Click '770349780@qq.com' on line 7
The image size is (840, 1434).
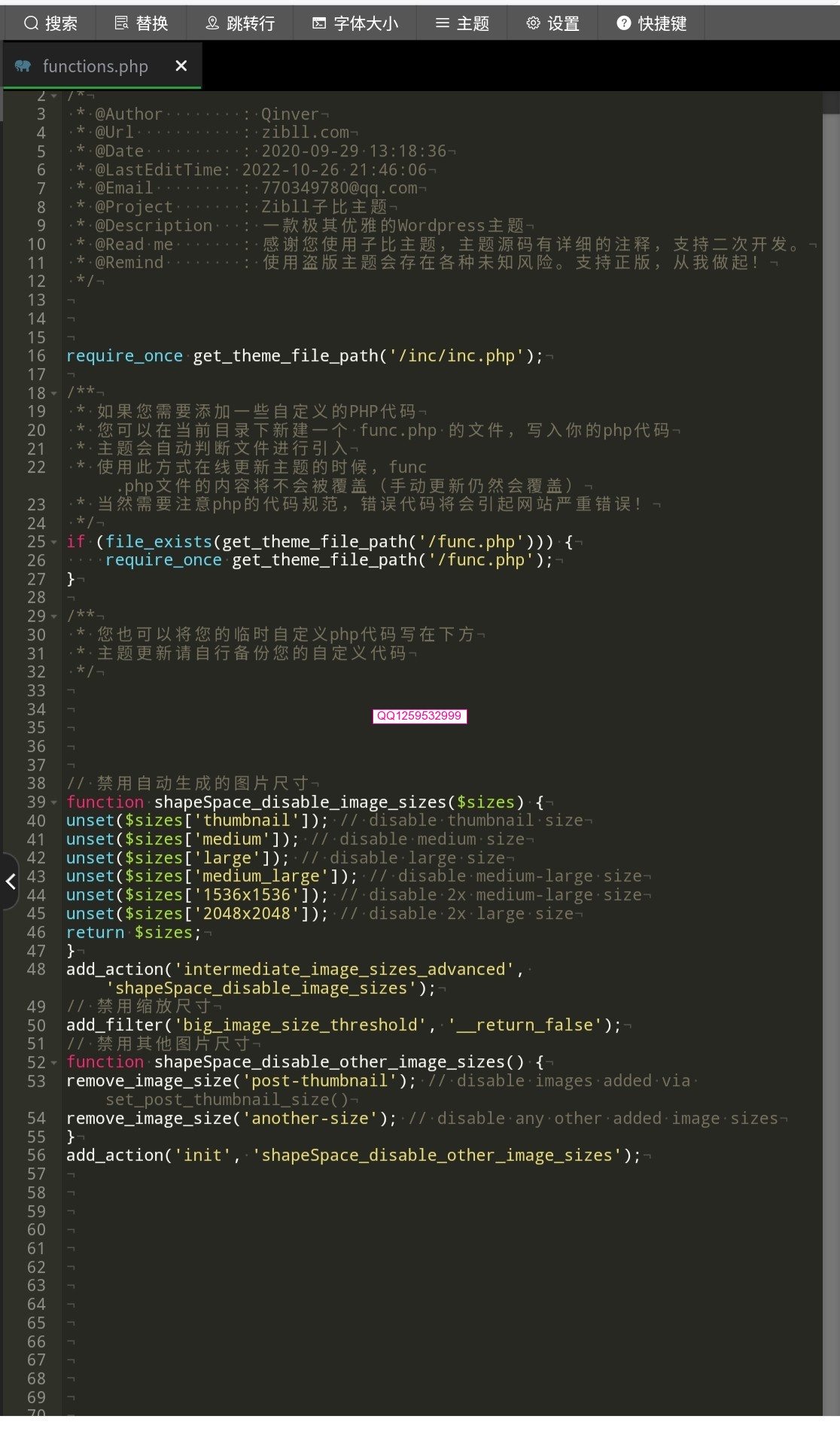point(339,188)
